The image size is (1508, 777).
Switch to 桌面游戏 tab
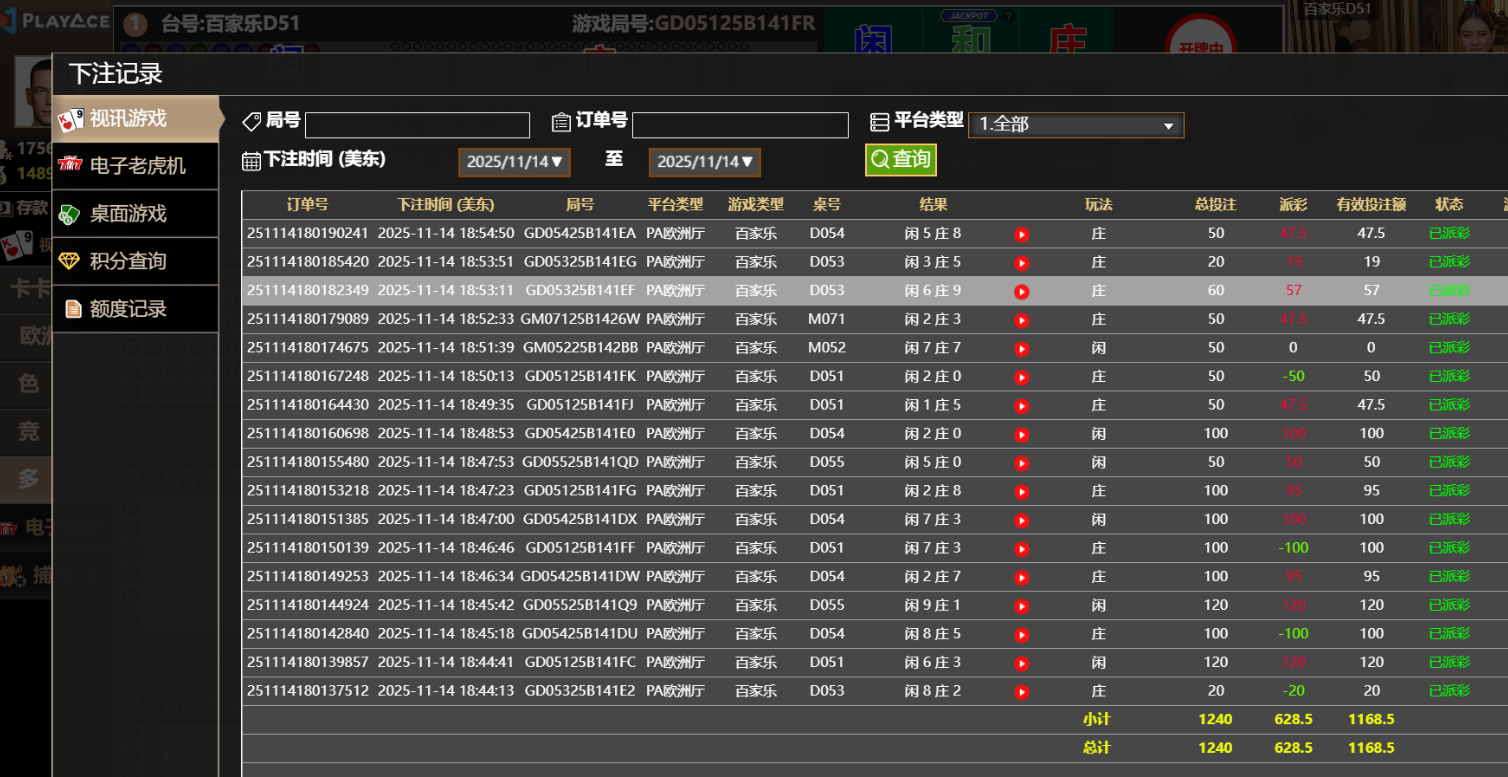[x=128, y=213]
